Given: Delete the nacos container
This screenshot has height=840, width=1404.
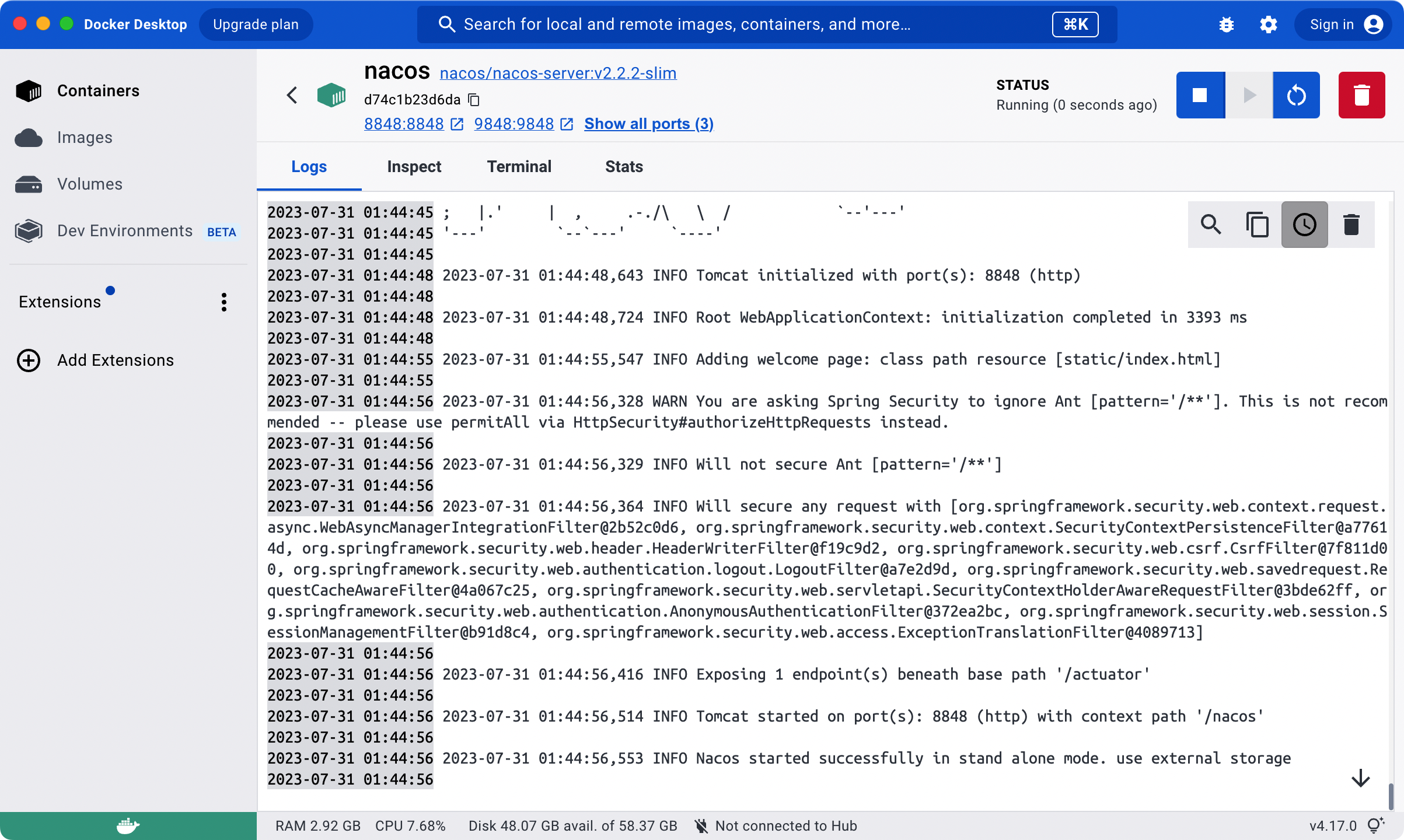Looking at the screenshot, I should pyautogui.click(x=1362, y=94).
